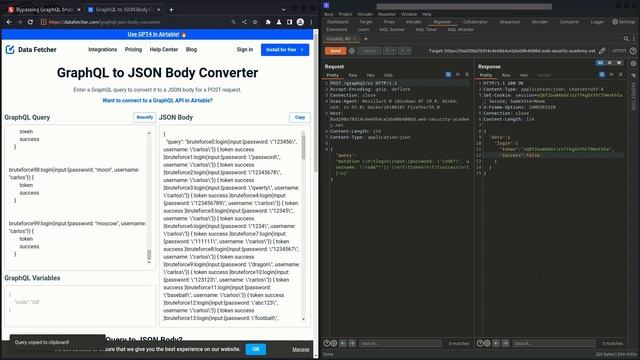This screenshot has height=360, width=640.
Task: Select the side-by-side layout toggle
Action: [x=600, y=63]
